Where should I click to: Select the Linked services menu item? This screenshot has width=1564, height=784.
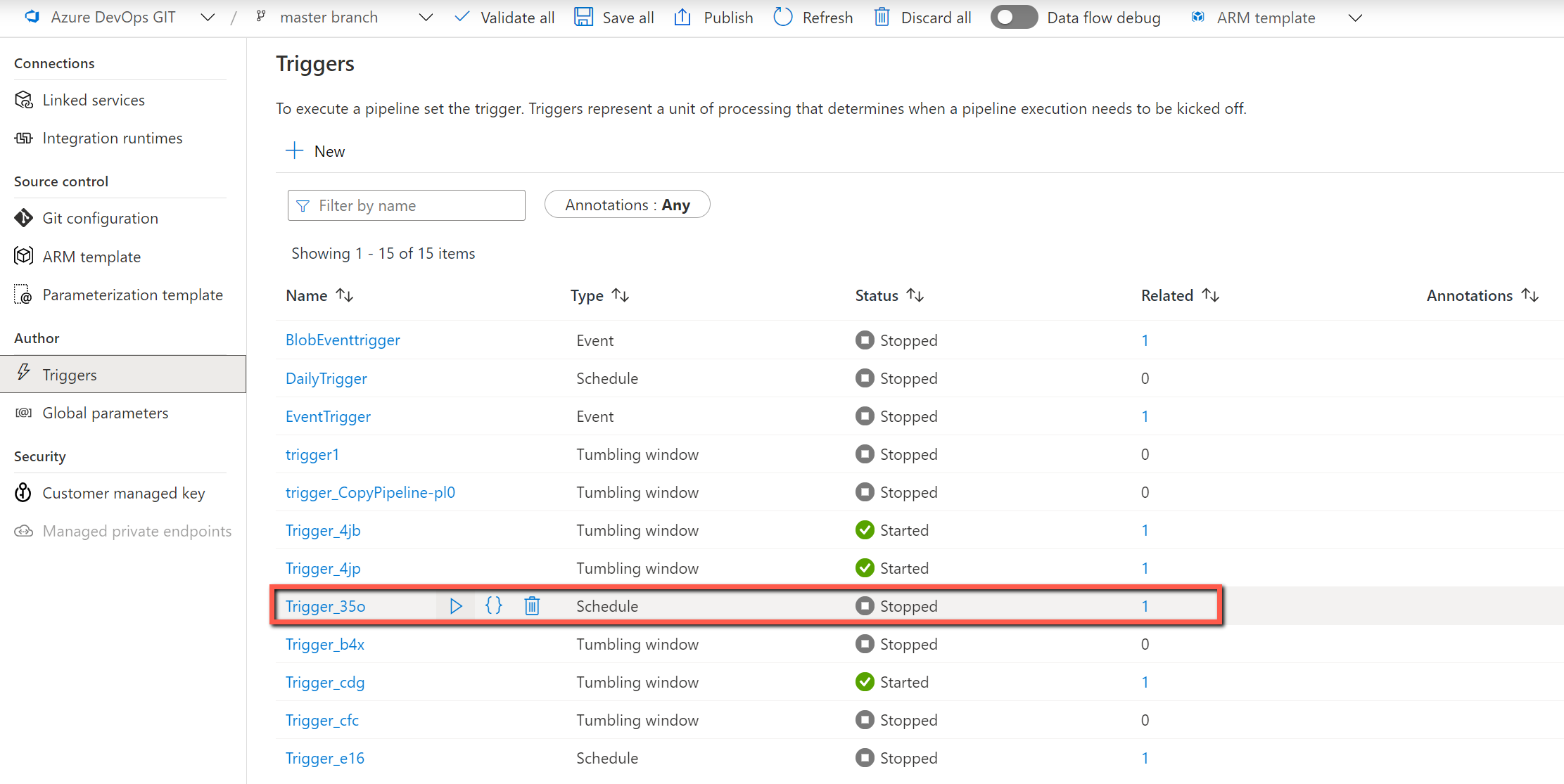click(x=93, y=100)
